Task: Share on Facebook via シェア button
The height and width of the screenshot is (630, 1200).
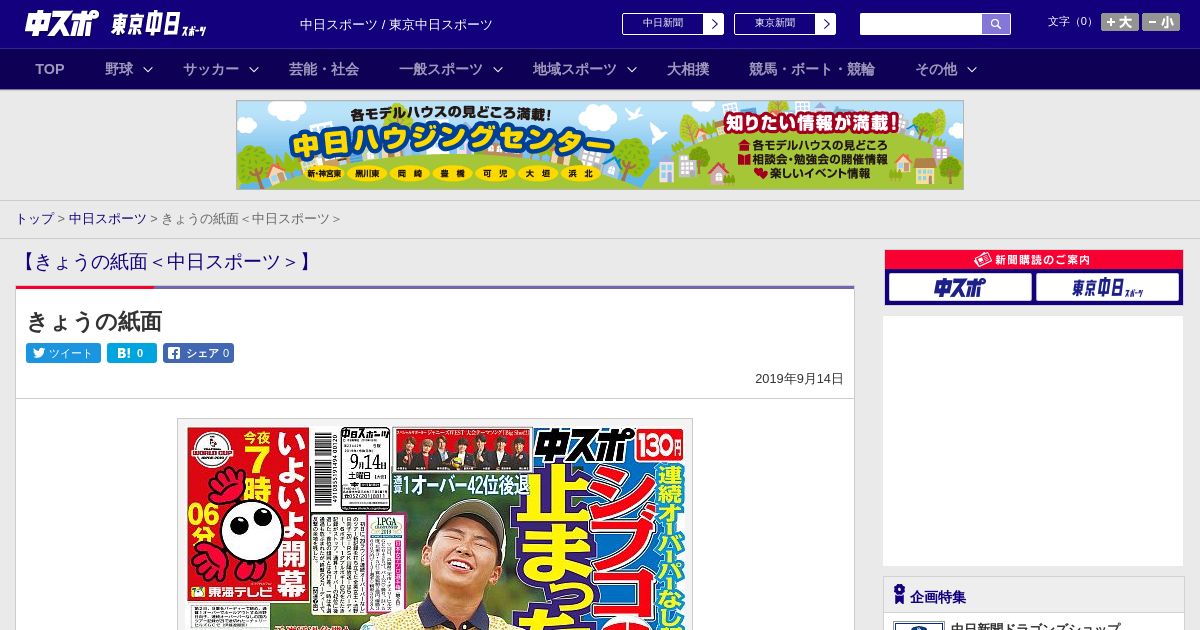Action: pos(198,353)
